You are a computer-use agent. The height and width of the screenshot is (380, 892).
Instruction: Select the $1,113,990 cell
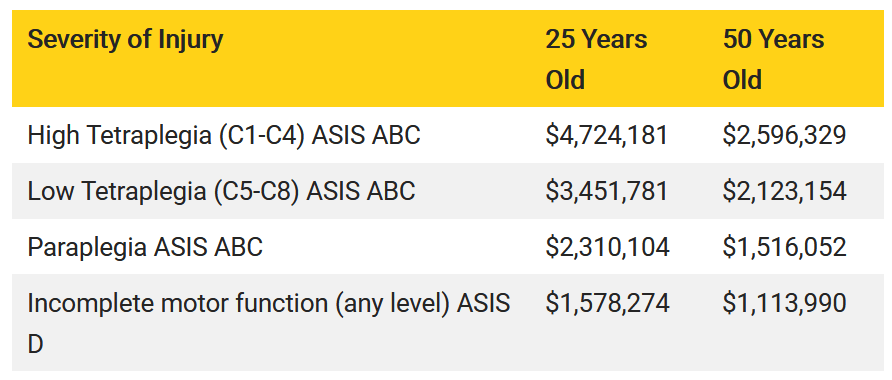[x=784, y=303]
